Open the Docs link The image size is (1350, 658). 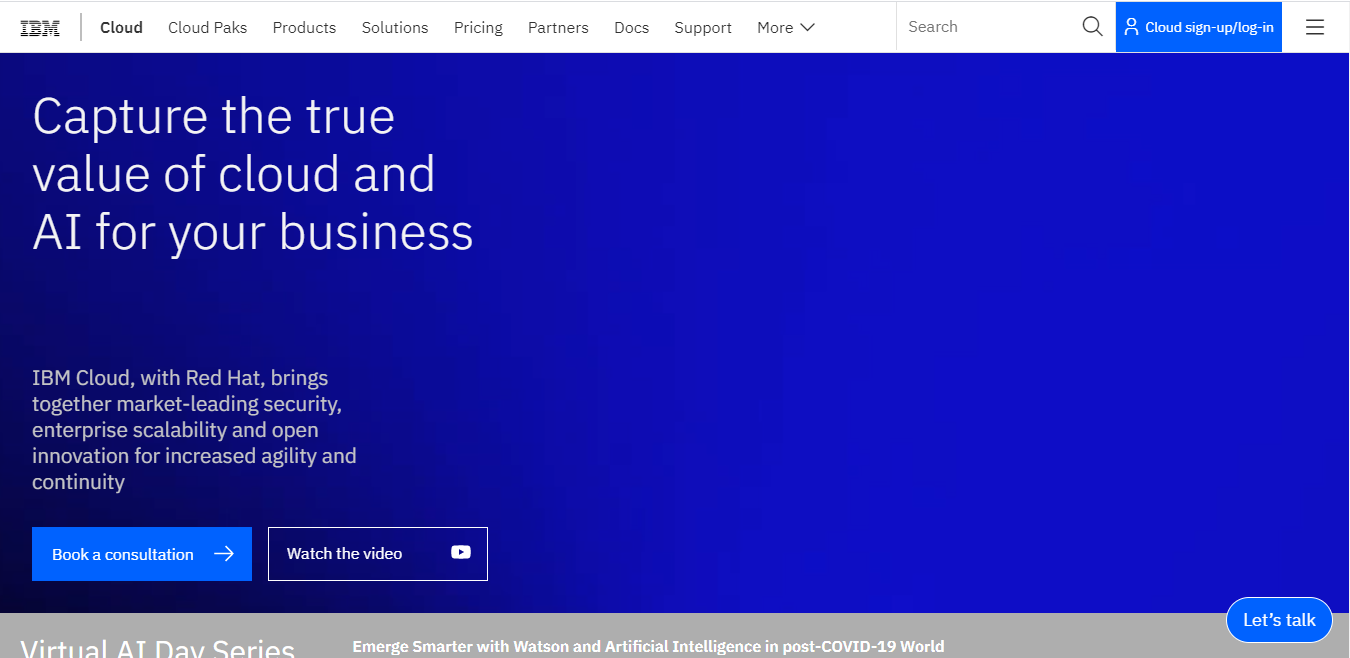point(631,27)
